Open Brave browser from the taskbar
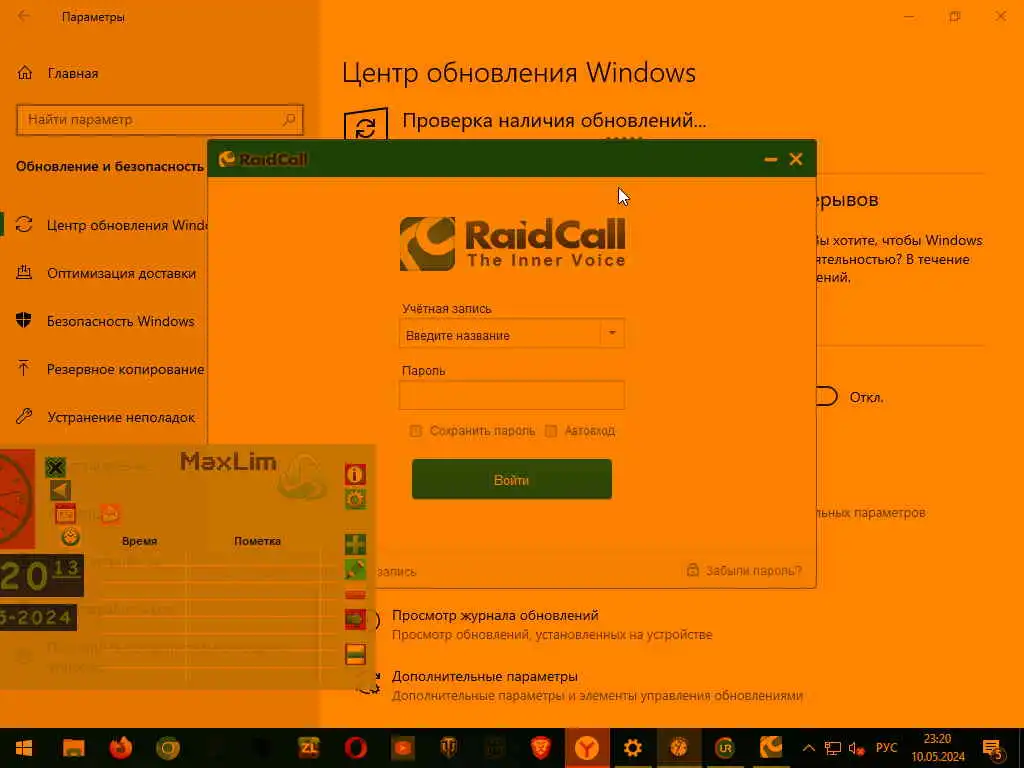Screen dimensions: 1024x768 541,748
